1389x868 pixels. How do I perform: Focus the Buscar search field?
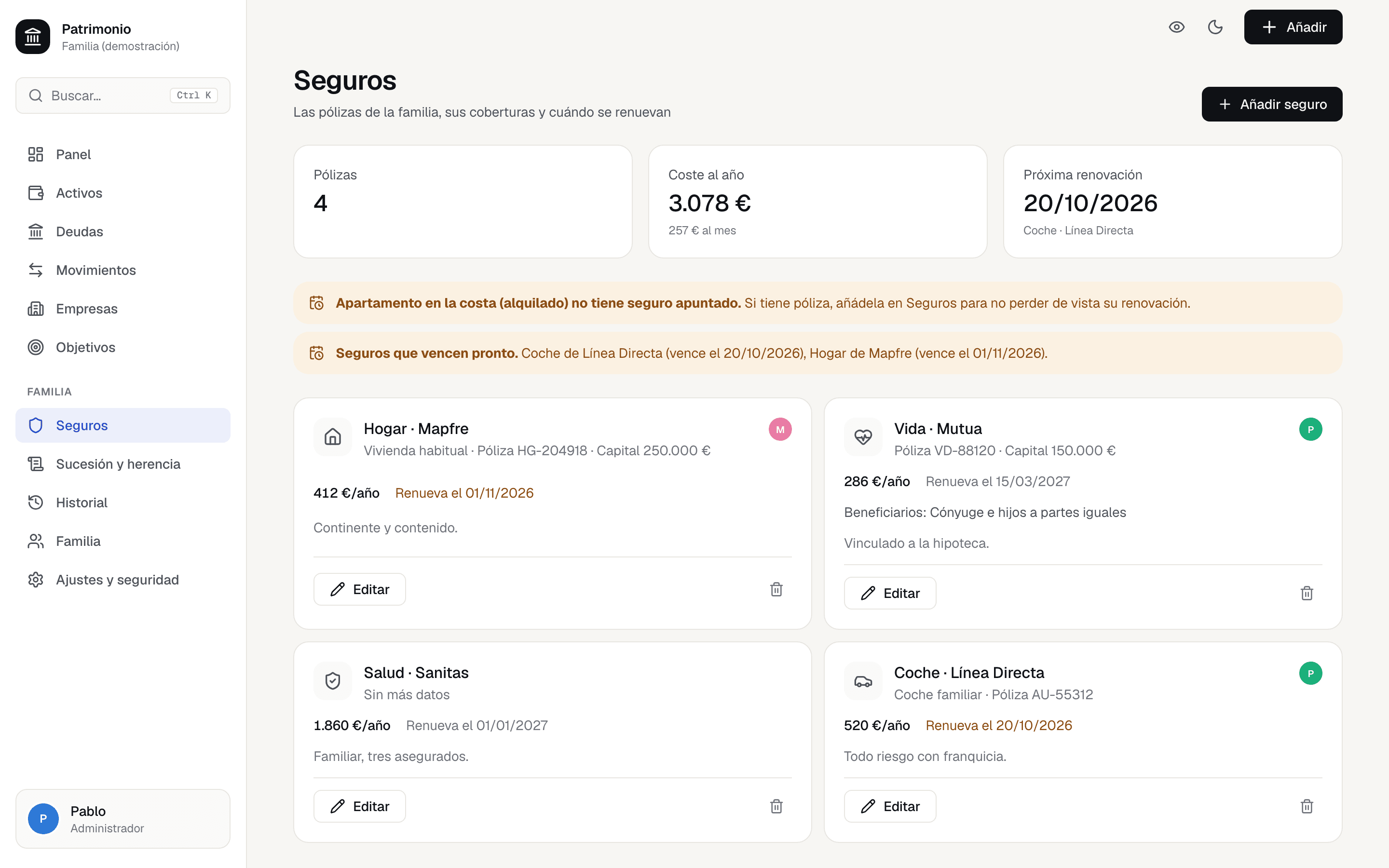[123, 95]
